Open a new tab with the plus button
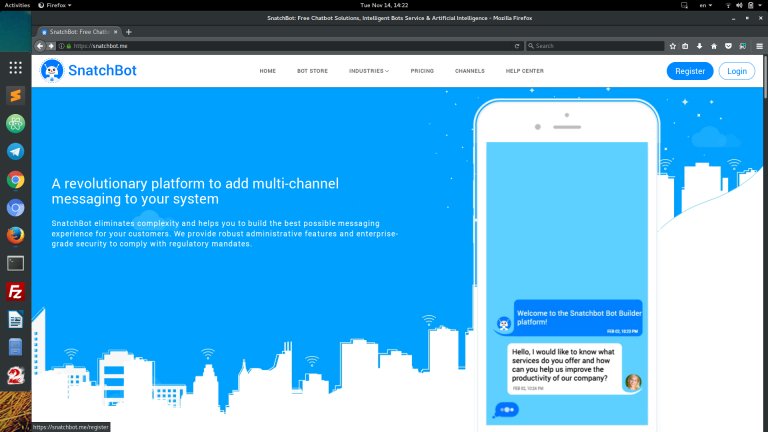Screen dimensions: 768x432 (x=129, y=32)
